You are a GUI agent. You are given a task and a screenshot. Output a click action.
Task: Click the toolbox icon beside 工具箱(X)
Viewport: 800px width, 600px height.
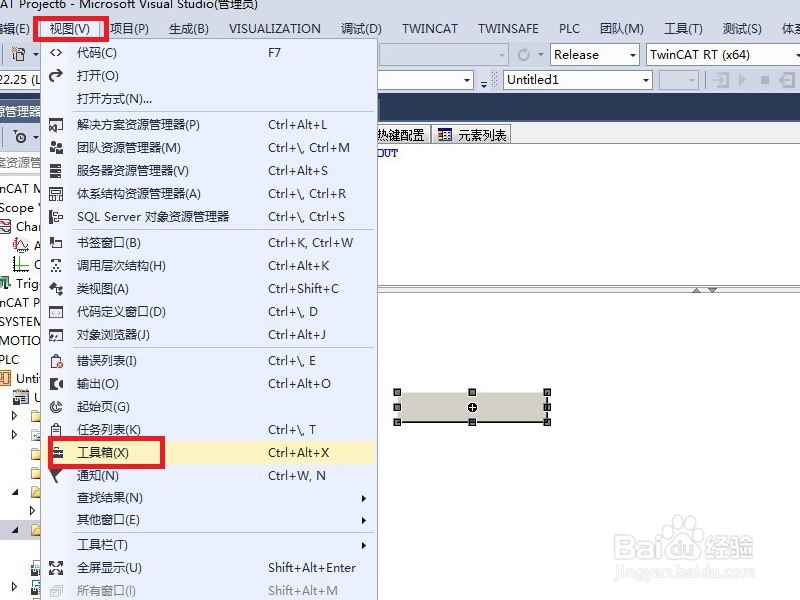point(58,452)
